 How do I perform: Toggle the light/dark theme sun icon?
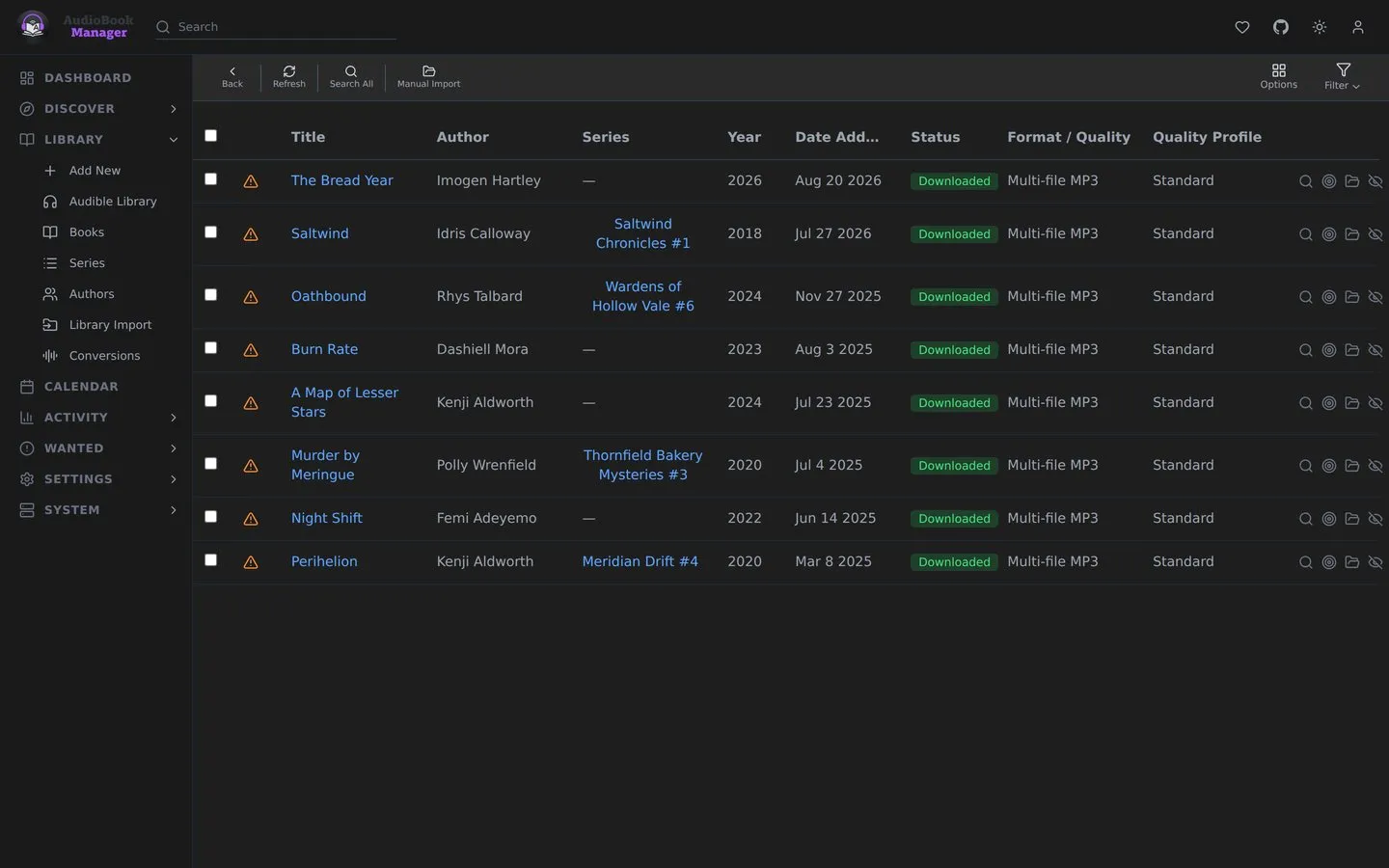pos(1319,27)
